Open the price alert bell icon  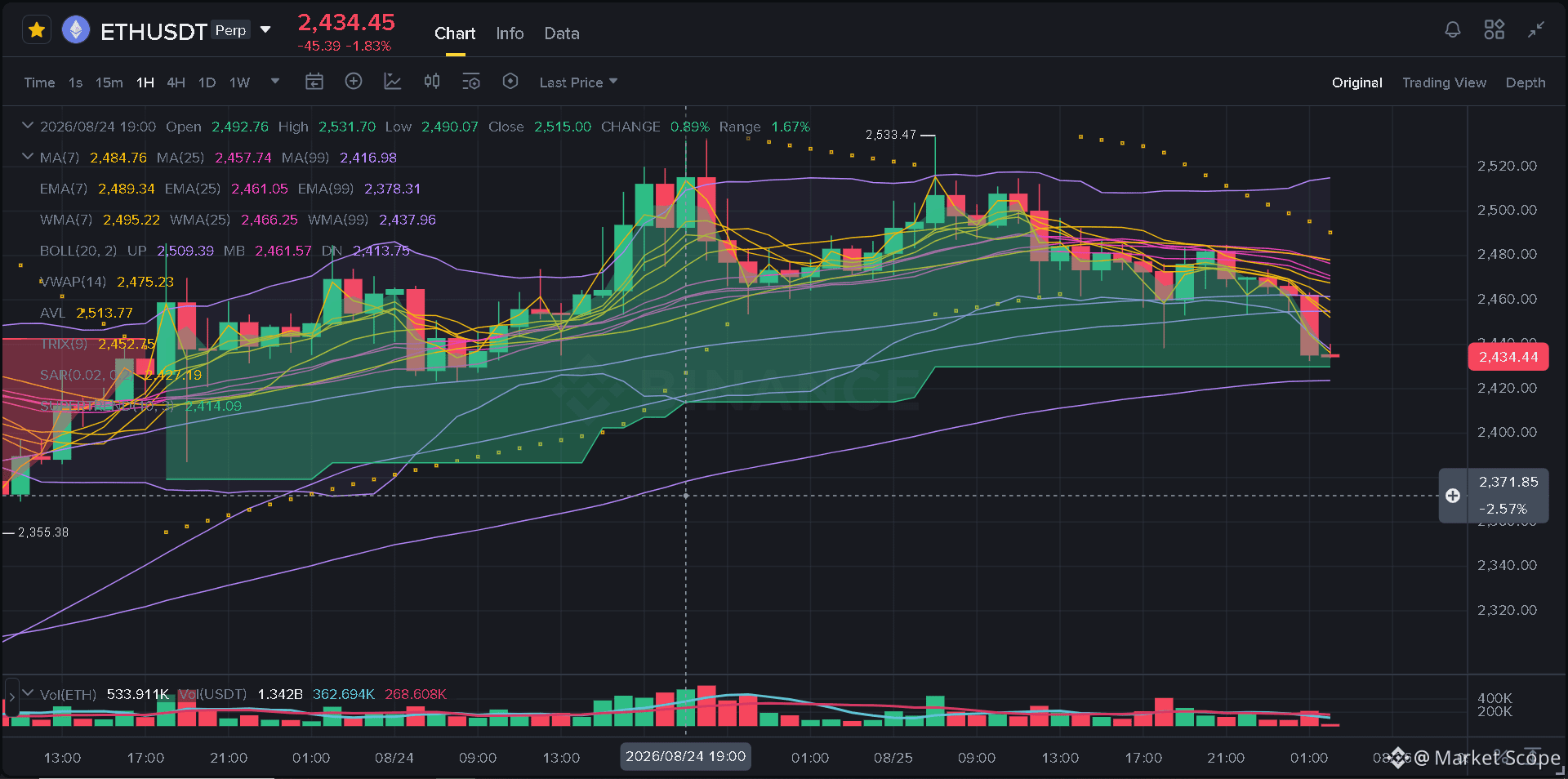tap(1453, 30)
